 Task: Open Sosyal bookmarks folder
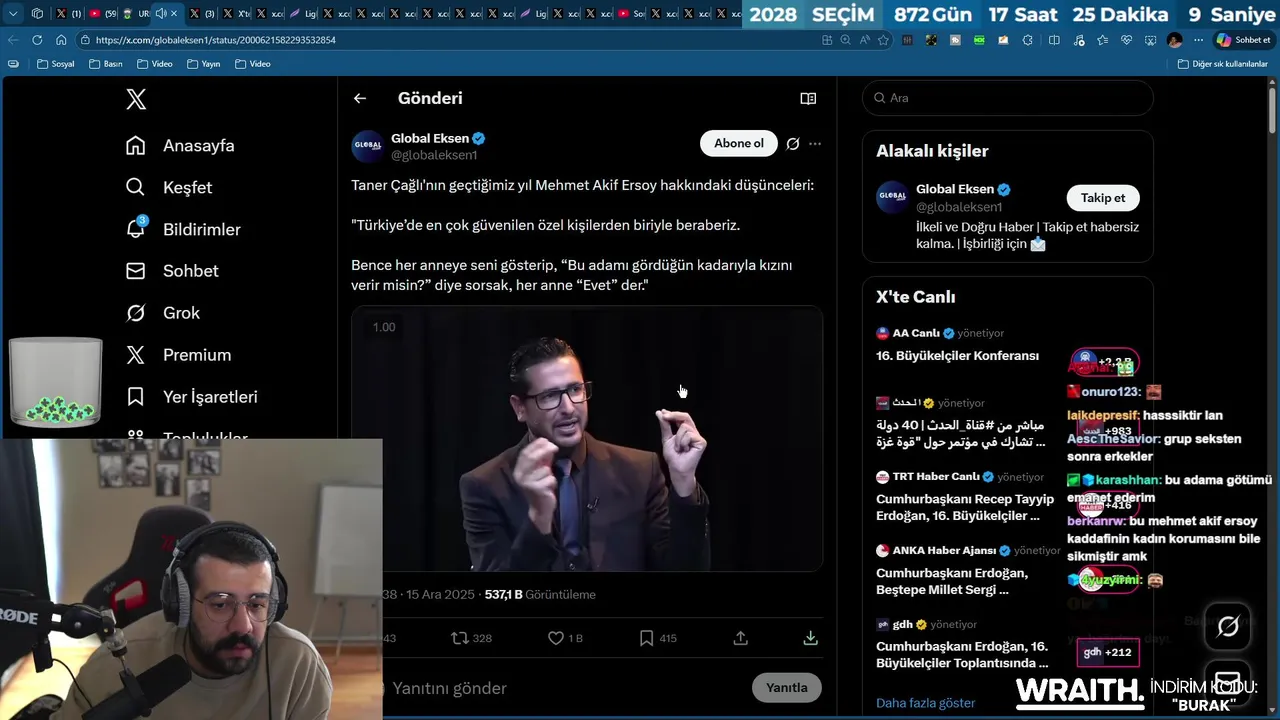(56, 64)
